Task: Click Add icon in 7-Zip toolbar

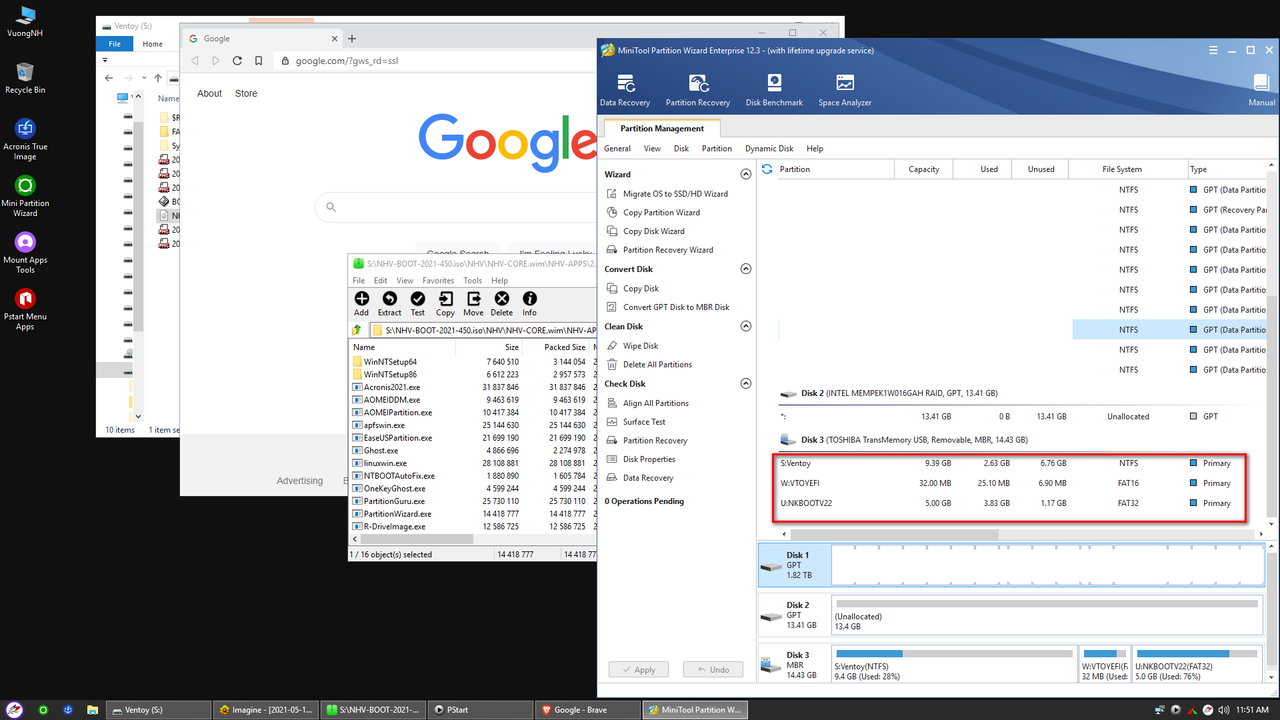Action: tap(361, 304)
